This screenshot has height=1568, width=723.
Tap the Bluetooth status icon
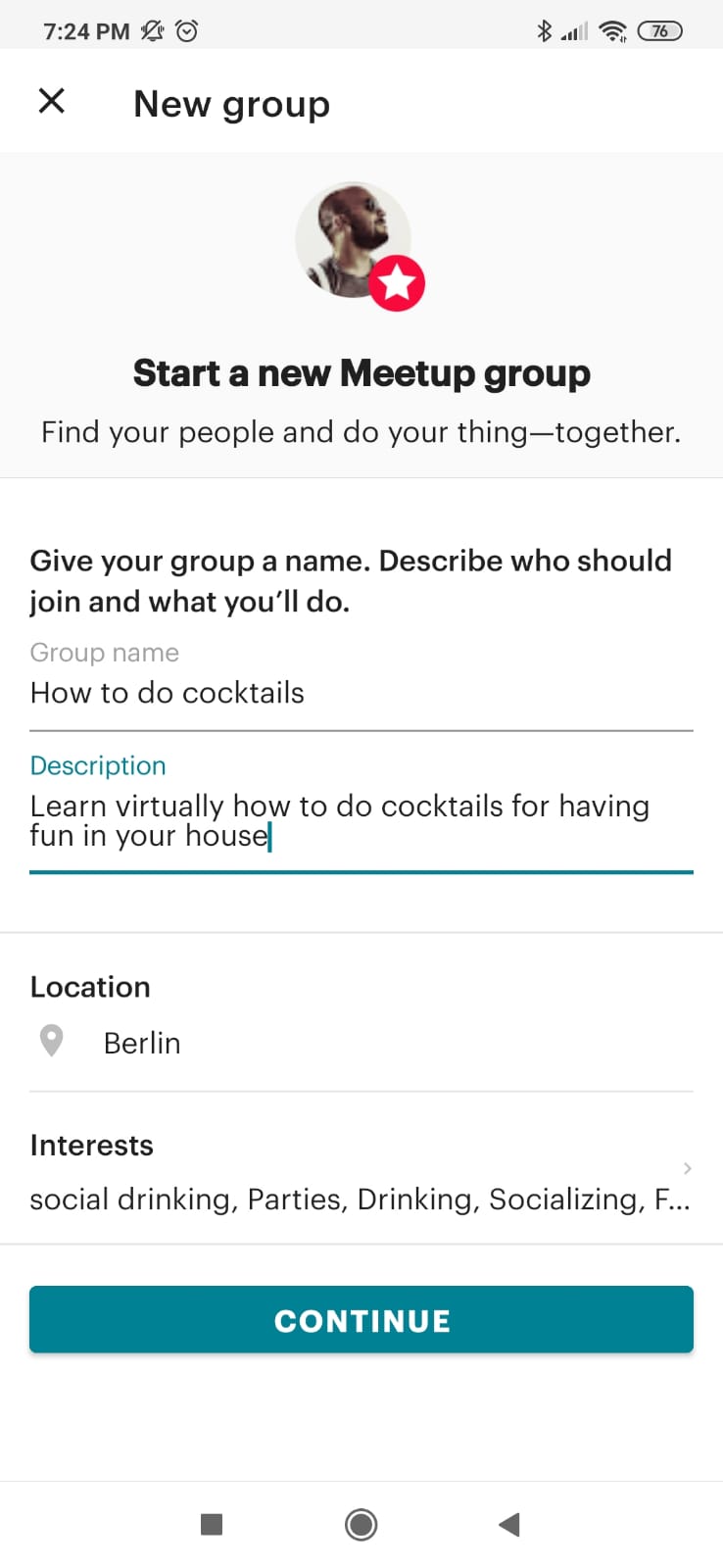click(545, 31)
